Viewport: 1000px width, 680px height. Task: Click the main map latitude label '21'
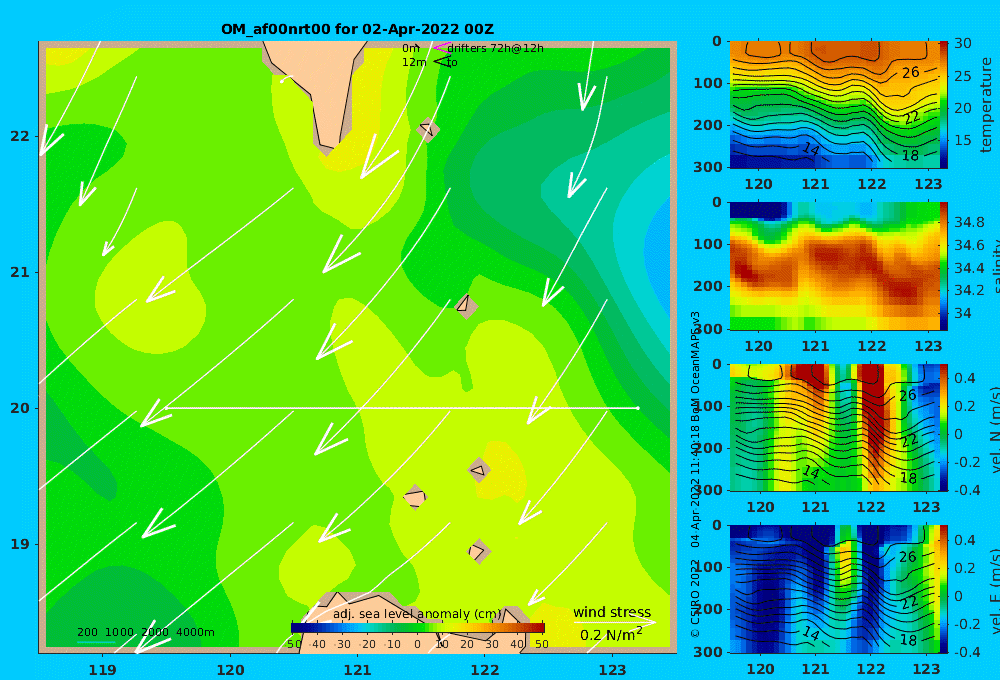pos(20,272)
